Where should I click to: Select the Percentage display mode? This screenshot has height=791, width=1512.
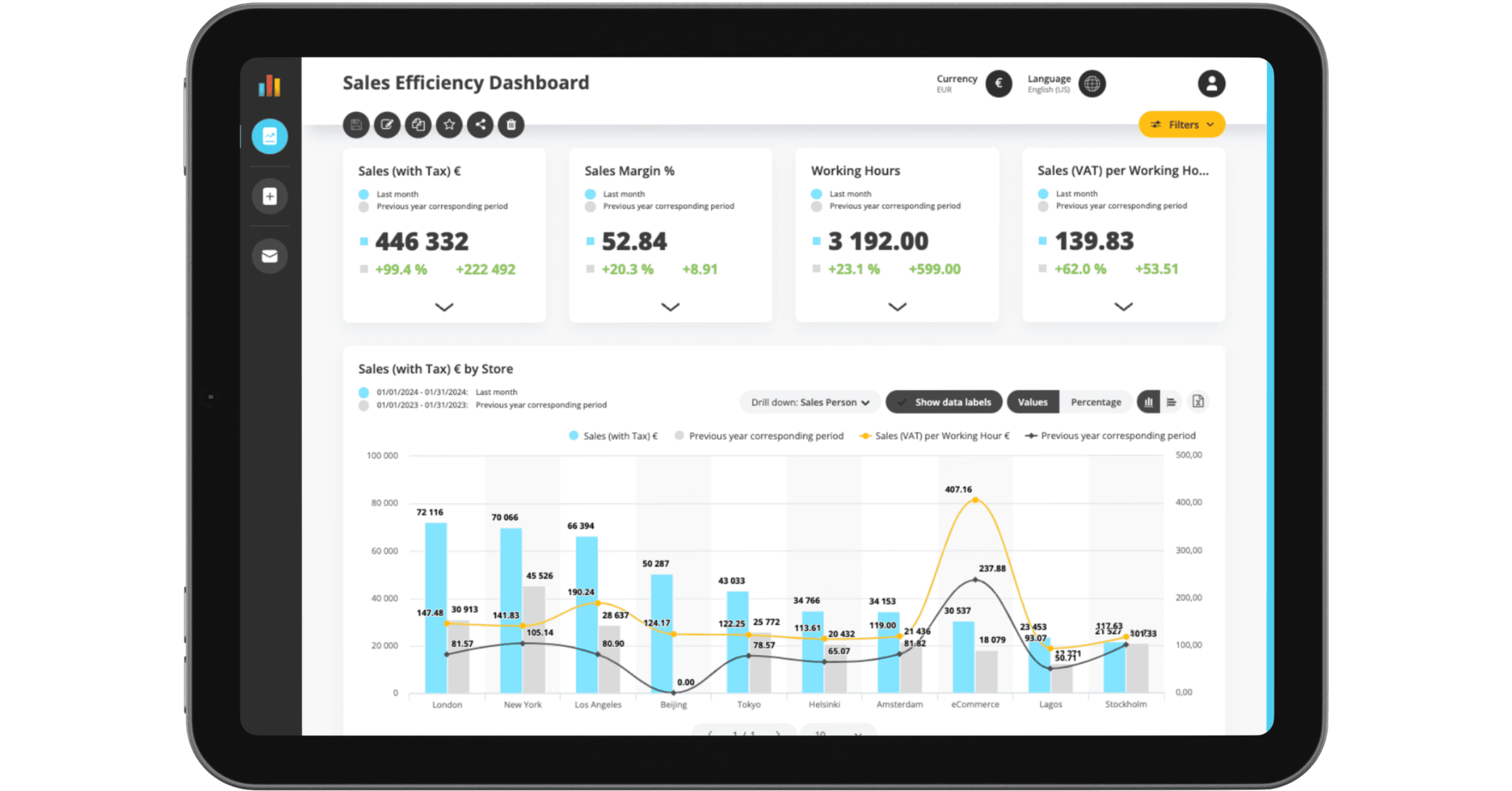[1095, 402]
